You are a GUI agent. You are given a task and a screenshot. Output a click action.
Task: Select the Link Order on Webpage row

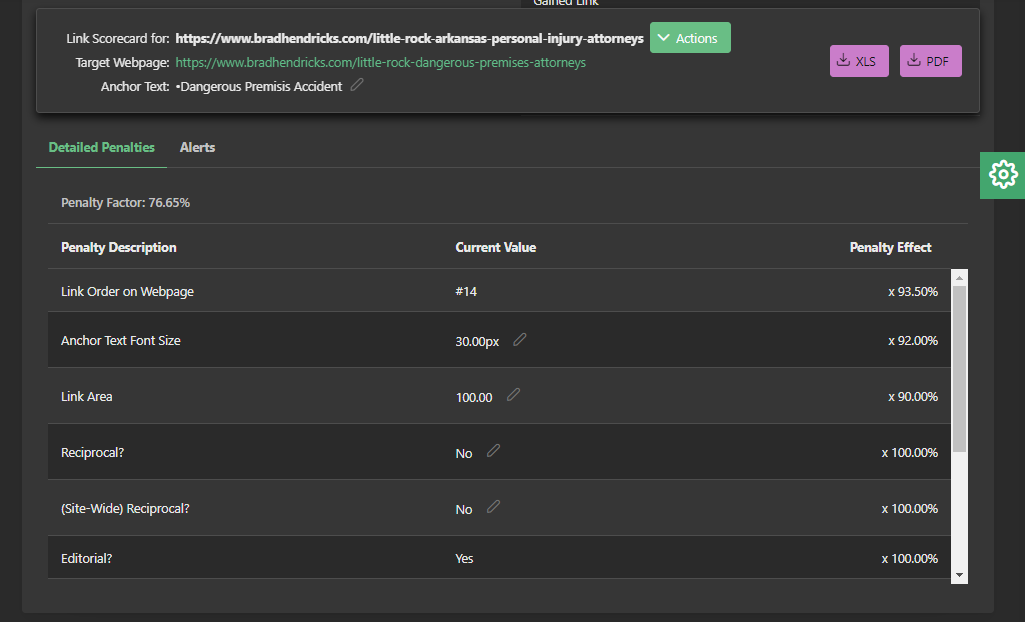128,291
